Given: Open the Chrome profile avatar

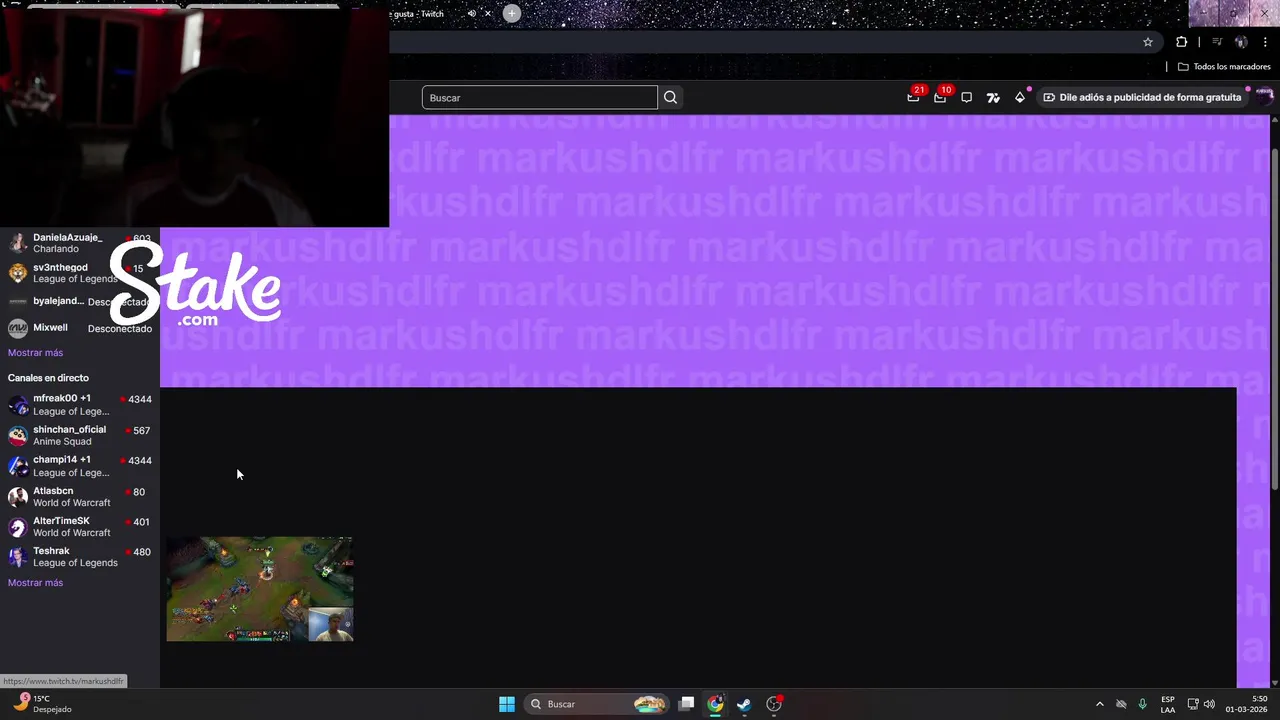Looking at the screenshot, I should (x=1241, y=42).
